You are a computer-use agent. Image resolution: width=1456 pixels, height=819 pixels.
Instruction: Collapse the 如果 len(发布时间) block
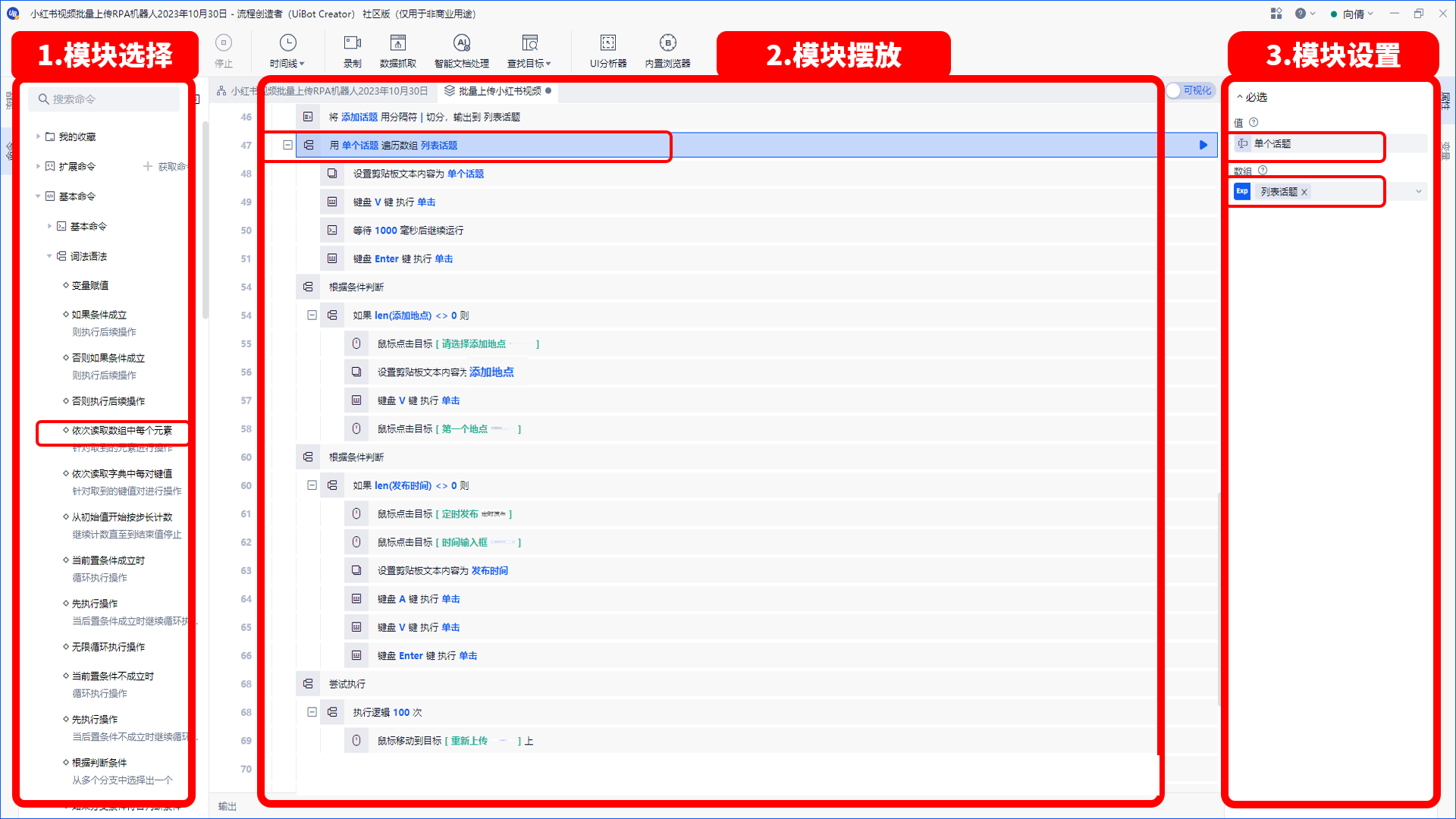click(x=312, y=485)
